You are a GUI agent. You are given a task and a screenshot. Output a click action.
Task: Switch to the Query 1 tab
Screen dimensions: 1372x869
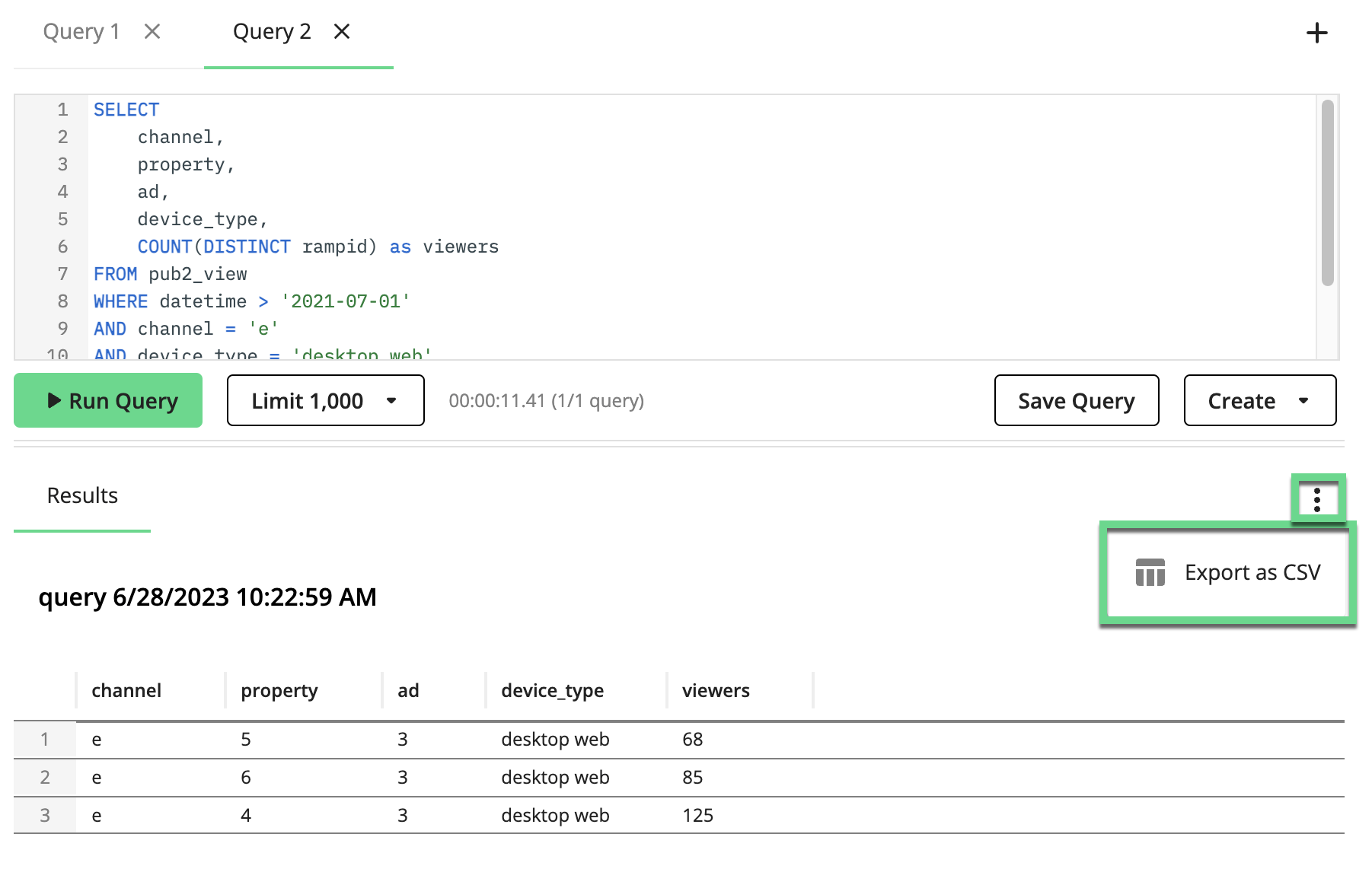coord(81,31)
